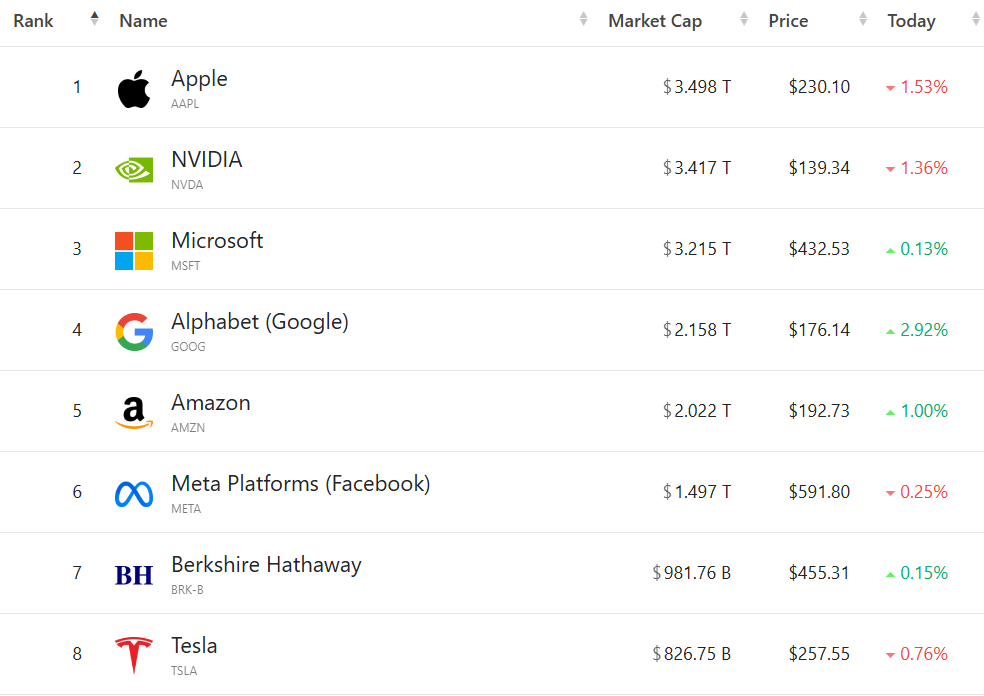Open the Meta Platforms (Facebook) link
984x696 pixels.
click(x=300, y=484)
